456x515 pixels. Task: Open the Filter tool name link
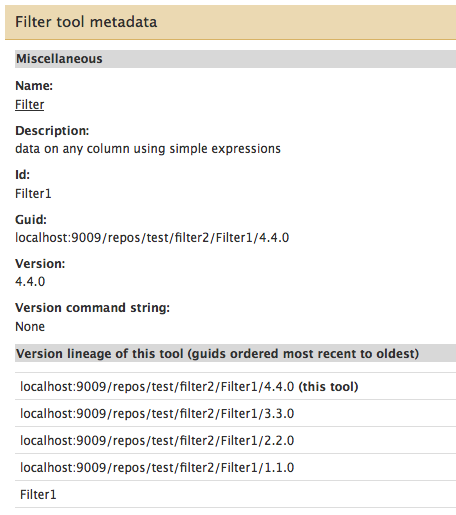[x=29, y=105]
